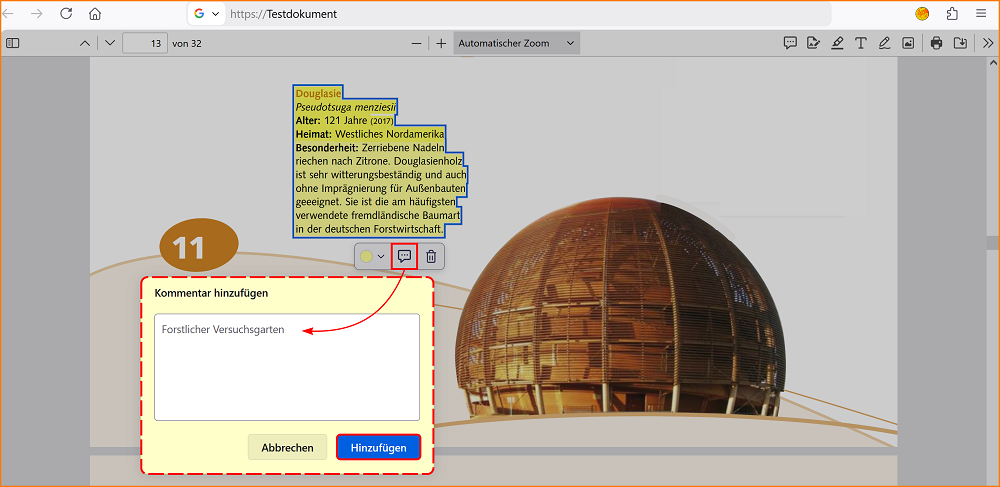1000x487 pixels.
Task: Select the signature tool in the toolbar
Action: 813,43
